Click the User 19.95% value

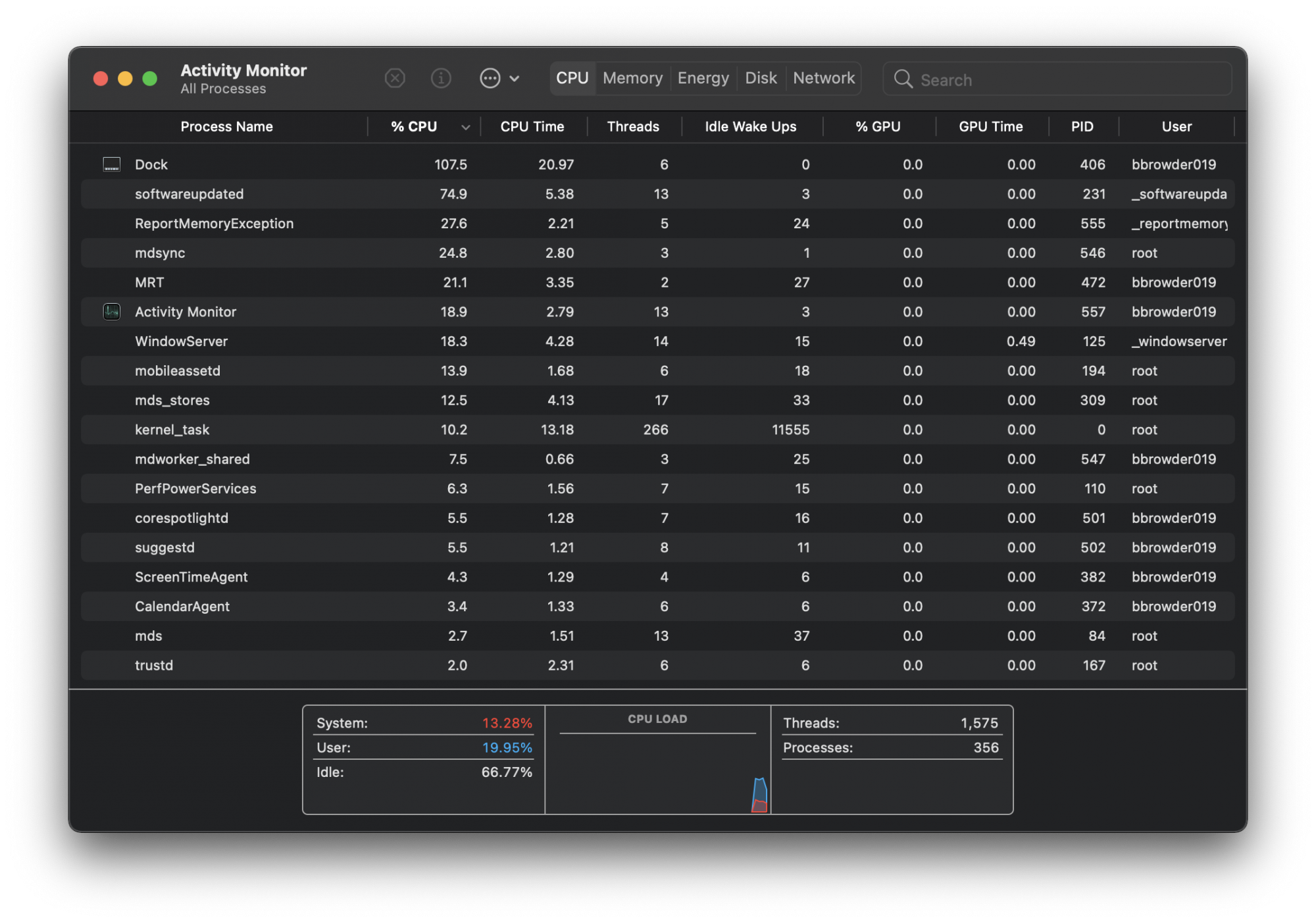[507, 747]
